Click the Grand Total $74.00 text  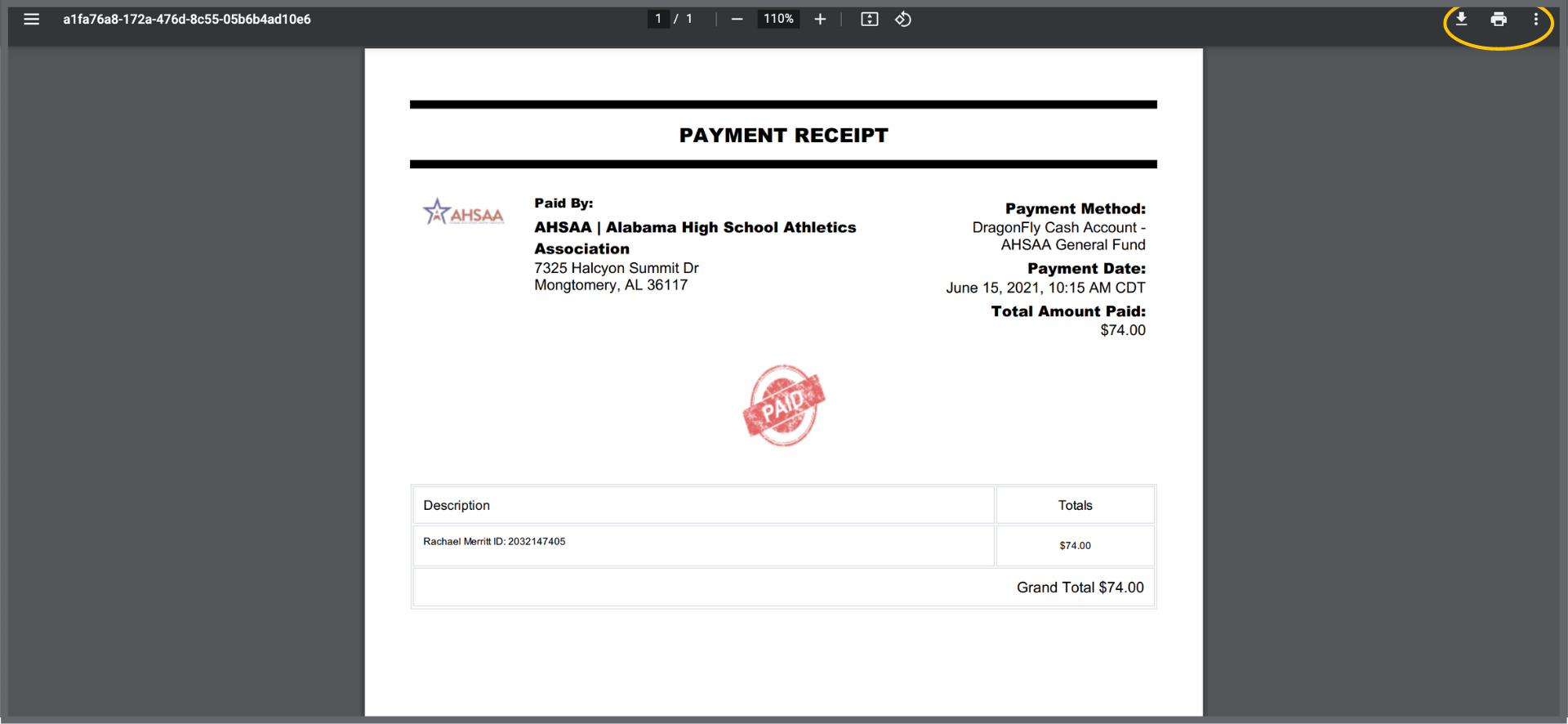pos(1080,588)
